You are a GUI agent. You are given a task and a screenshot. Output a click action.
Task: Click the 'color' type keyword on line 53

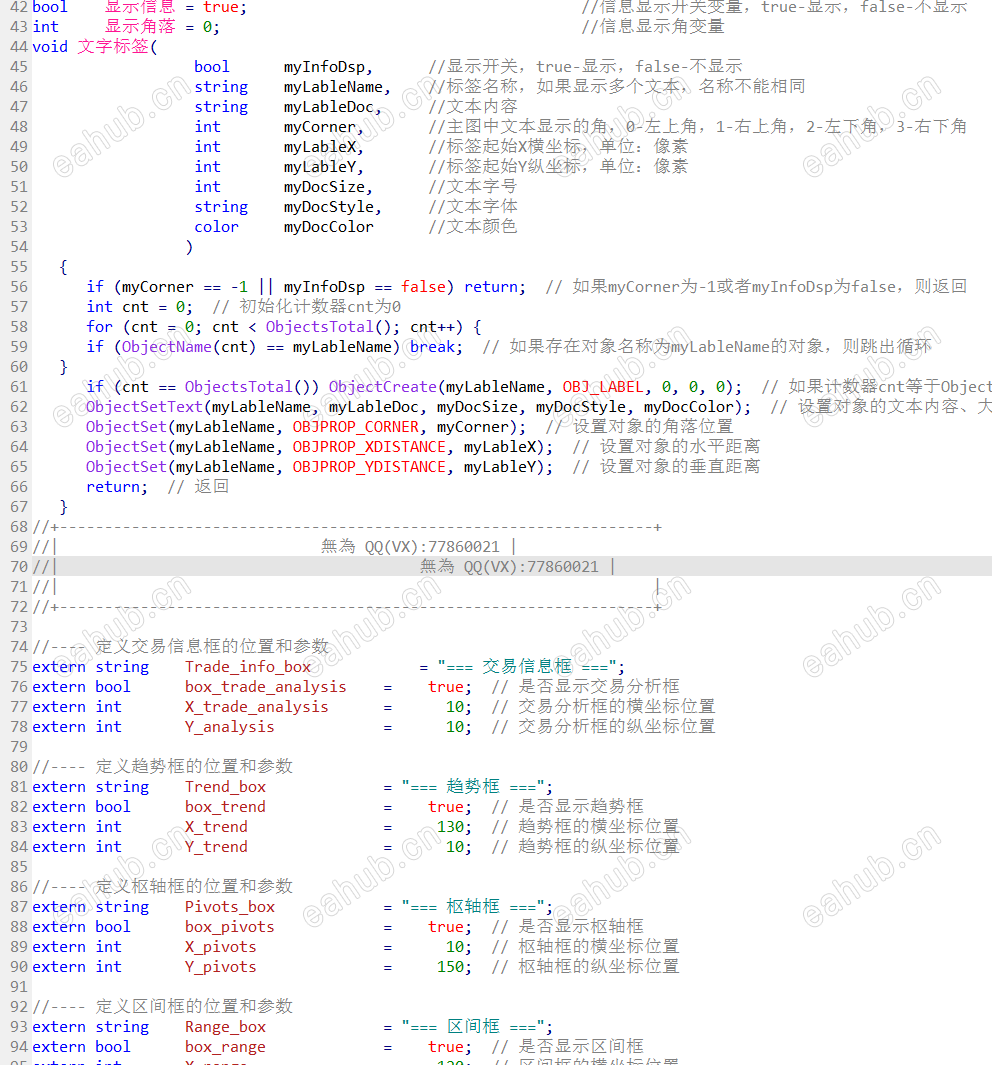[217, 227]
